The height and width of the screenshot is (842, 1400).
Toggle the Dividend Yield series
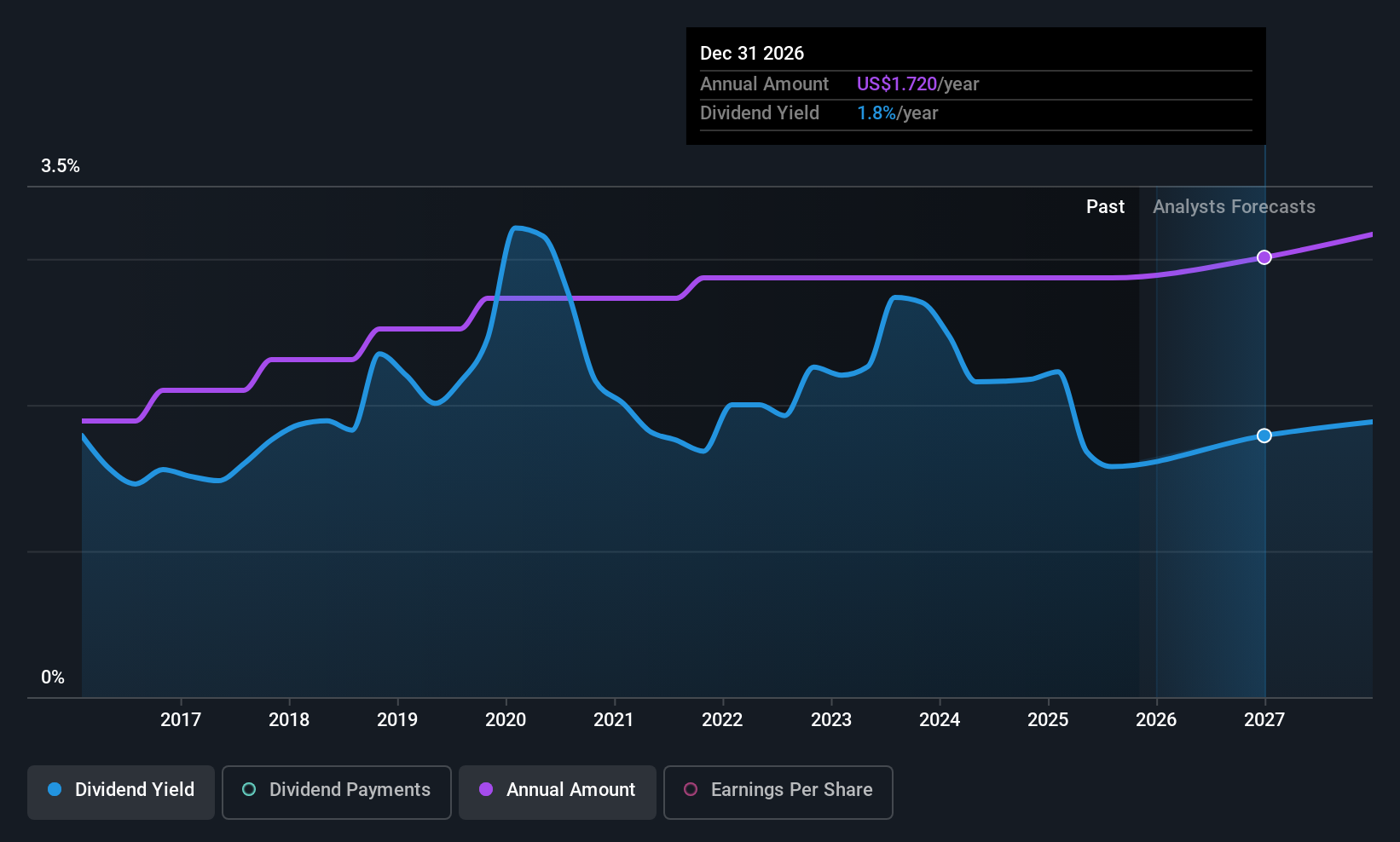121,791
